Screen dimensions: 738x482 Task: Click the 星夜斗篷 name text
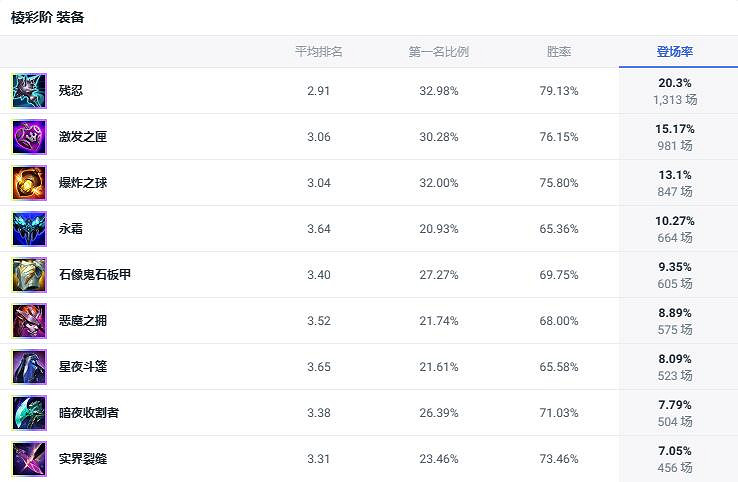click(83, 367)
